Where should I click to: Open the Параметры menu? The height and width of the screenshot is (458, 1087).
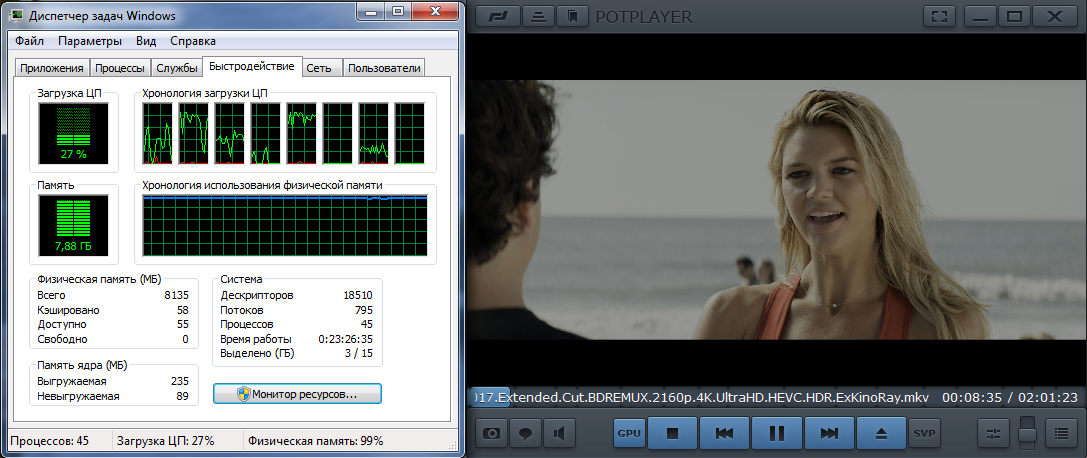point(89,41)
